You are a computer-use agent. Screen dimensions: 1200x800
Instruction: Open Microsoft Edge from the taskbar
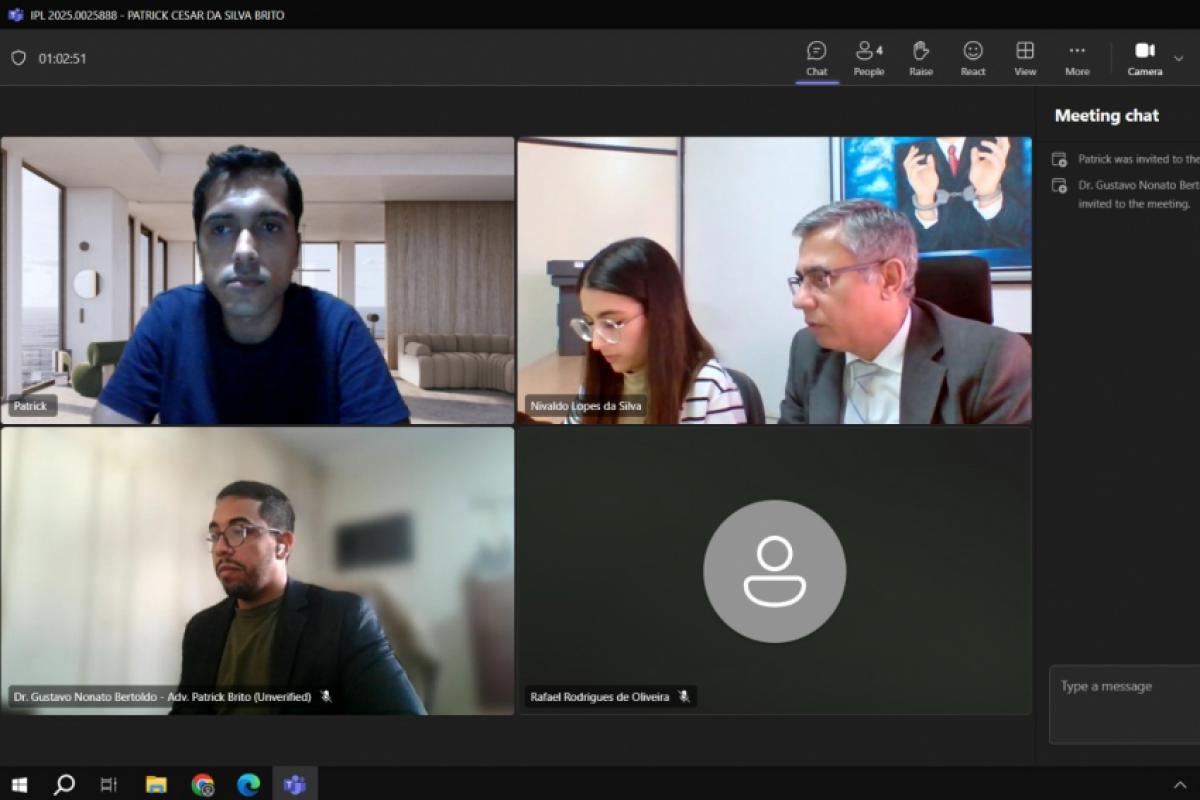[248, 784]
